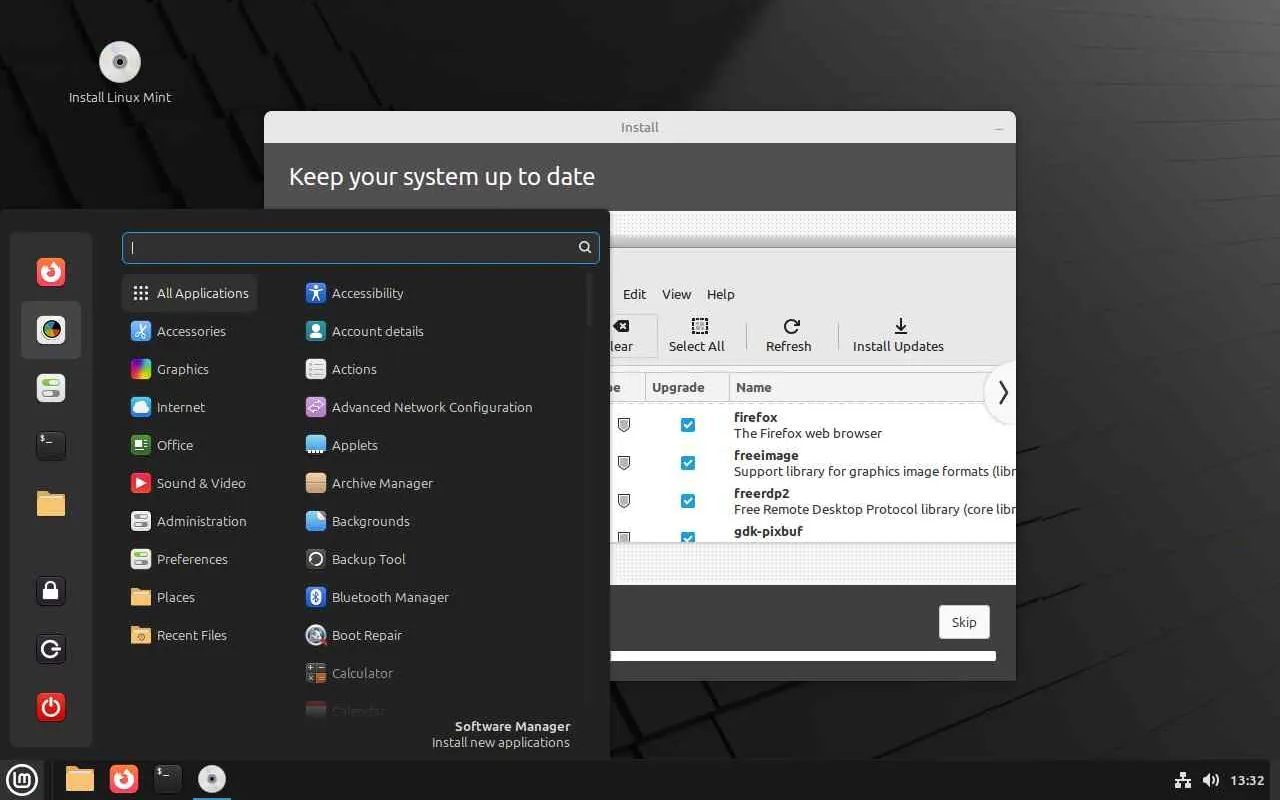Viewport: 1280px width, 800px height.
Task: Click the Name column header
Action: pos(858,387)
